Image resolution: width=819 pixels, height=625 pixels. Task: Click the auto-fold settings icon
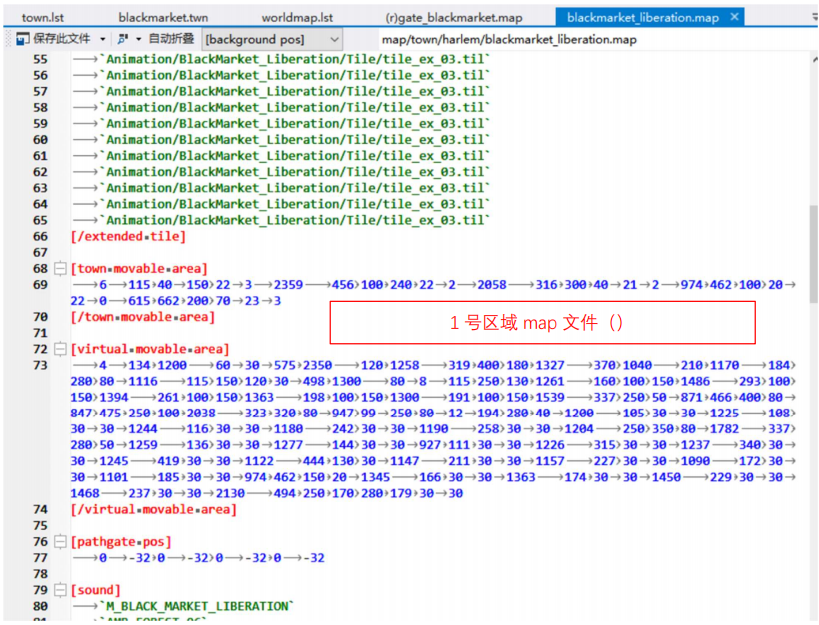(x=122, y=39)
